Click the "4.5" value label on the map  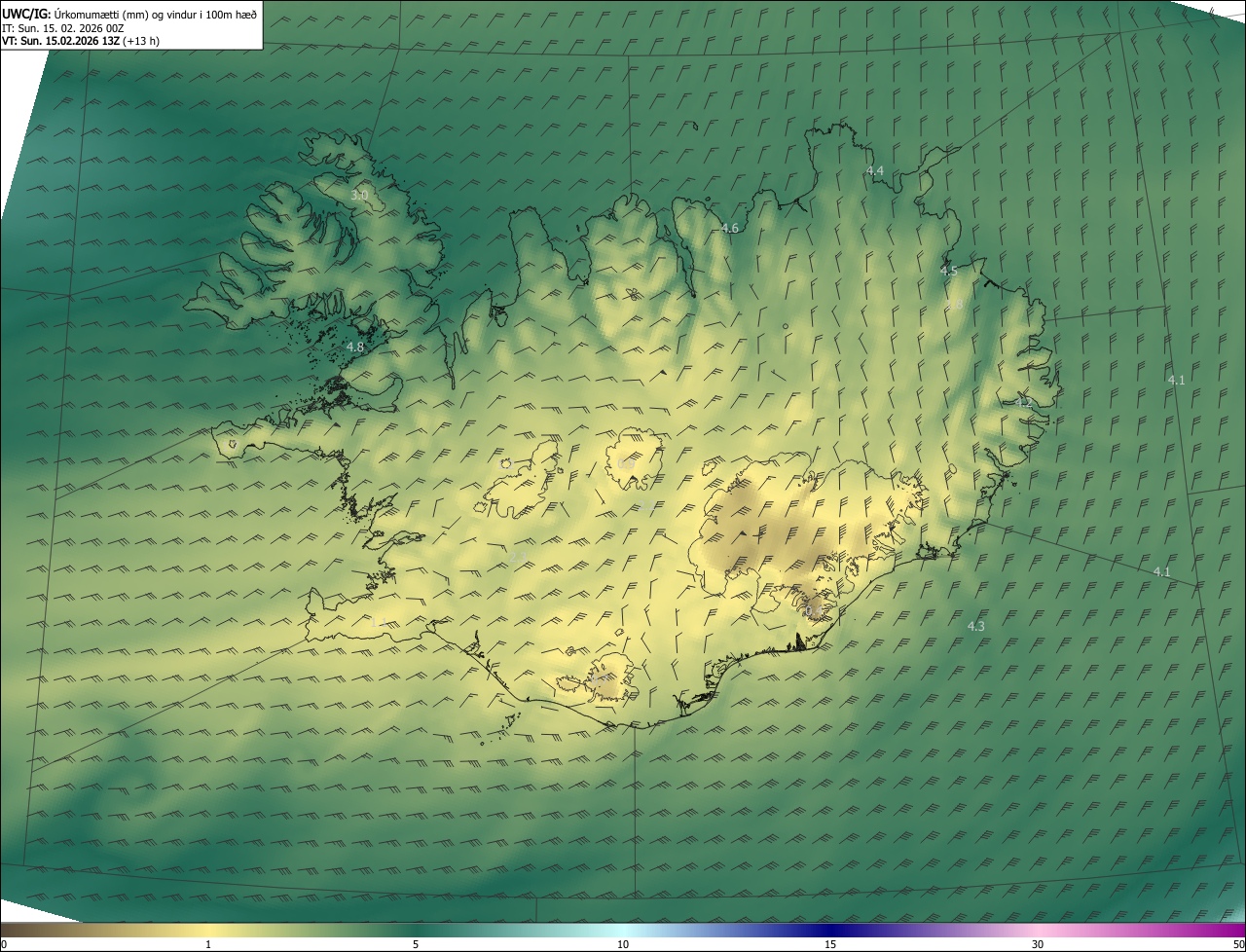click(949, 271)
